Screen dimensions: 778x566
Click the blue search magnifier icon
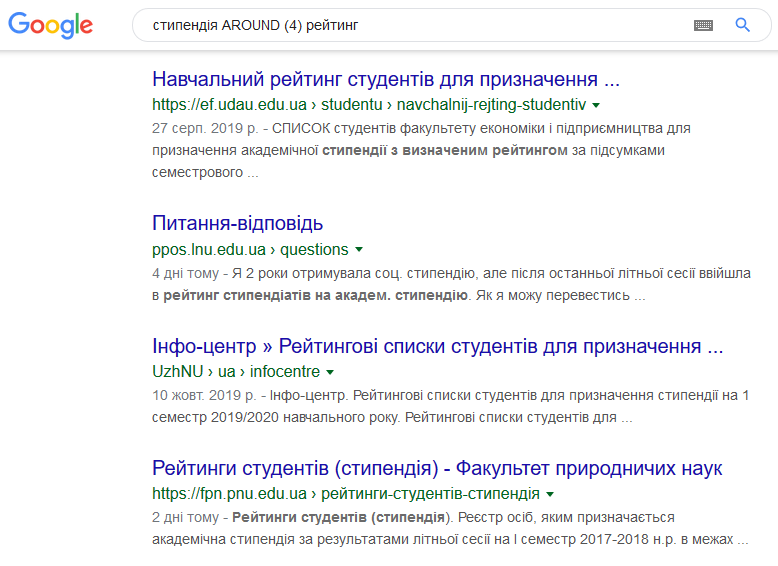[742, 25]
